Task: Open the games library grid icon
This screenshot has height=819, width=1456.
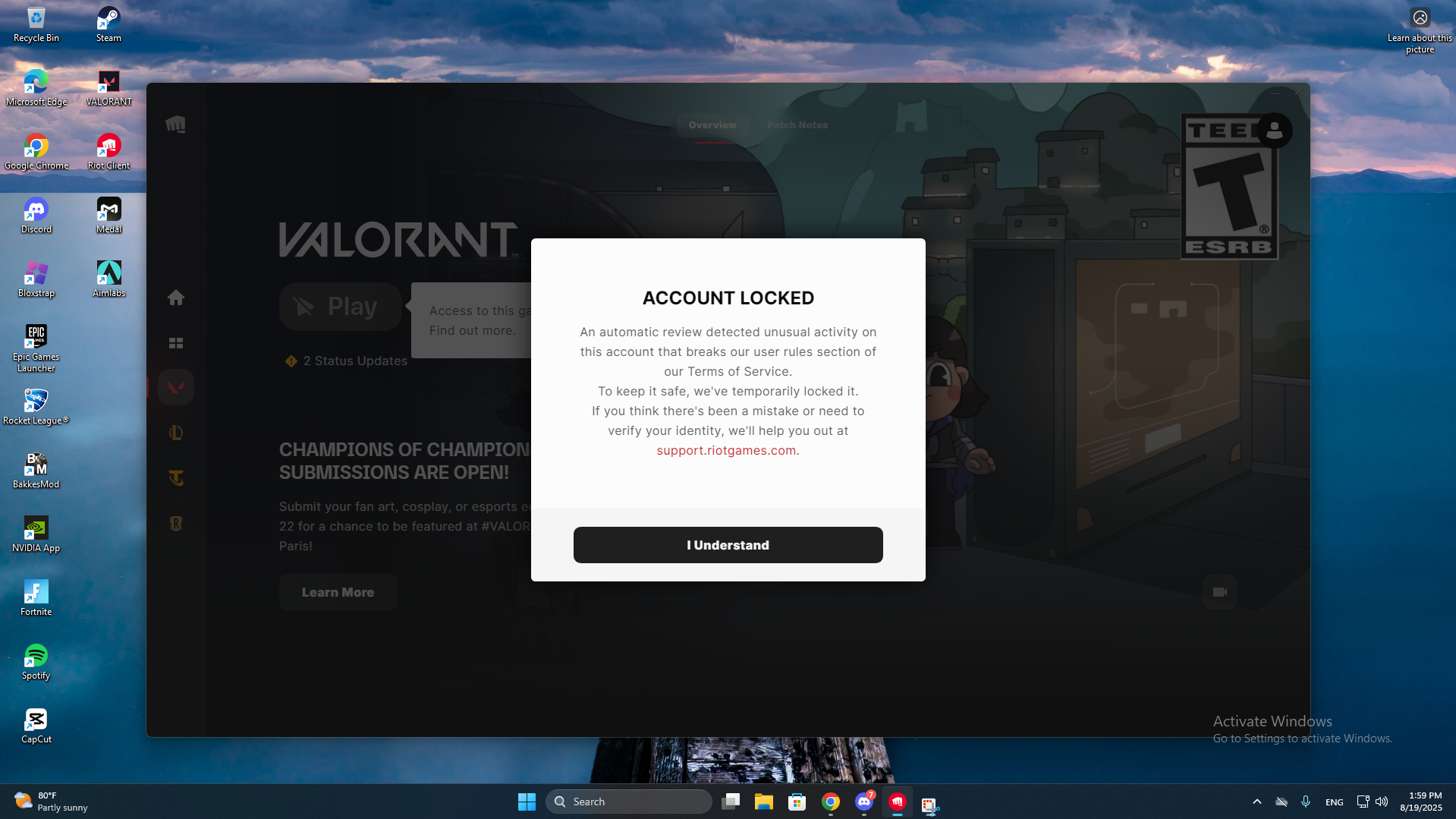Action: (x=176, y=343)
